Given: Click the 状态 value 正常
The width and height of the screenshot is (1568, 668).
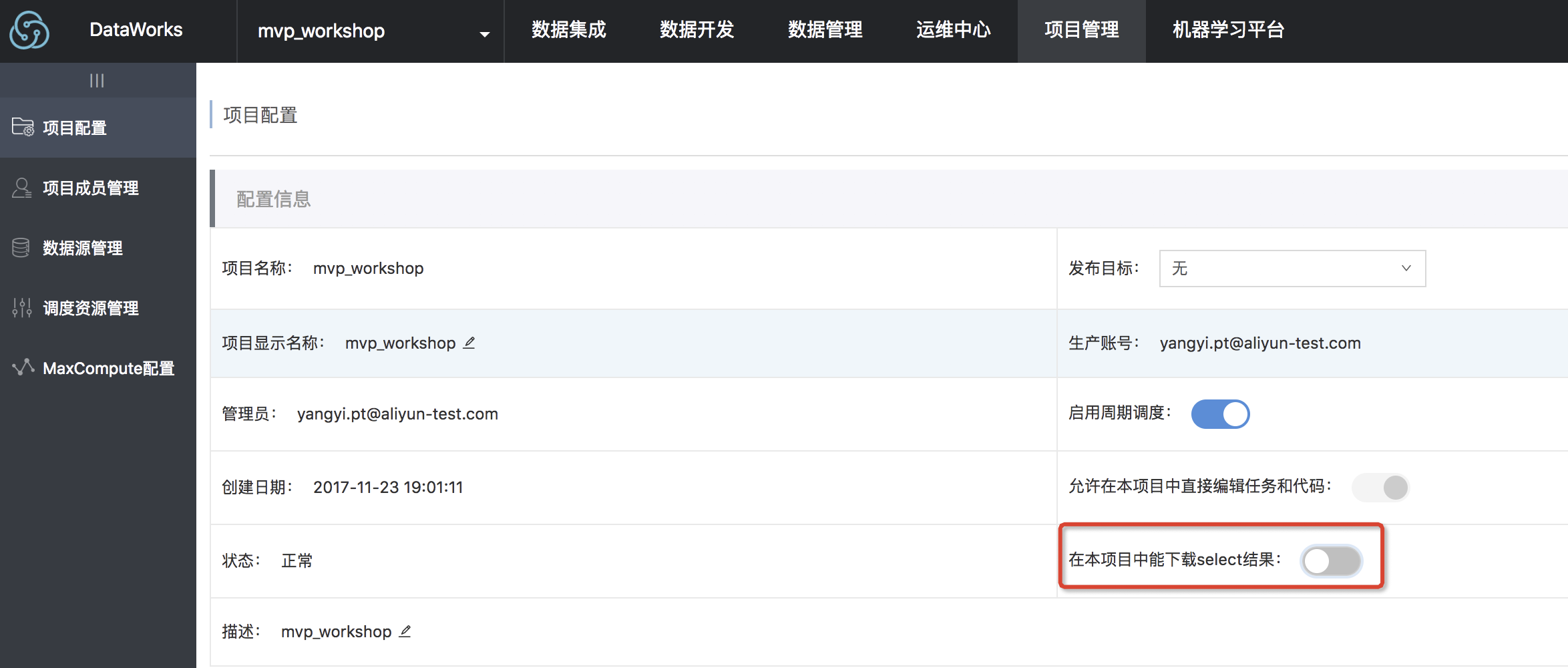Looking at the screenshot, I should point(297,561).
